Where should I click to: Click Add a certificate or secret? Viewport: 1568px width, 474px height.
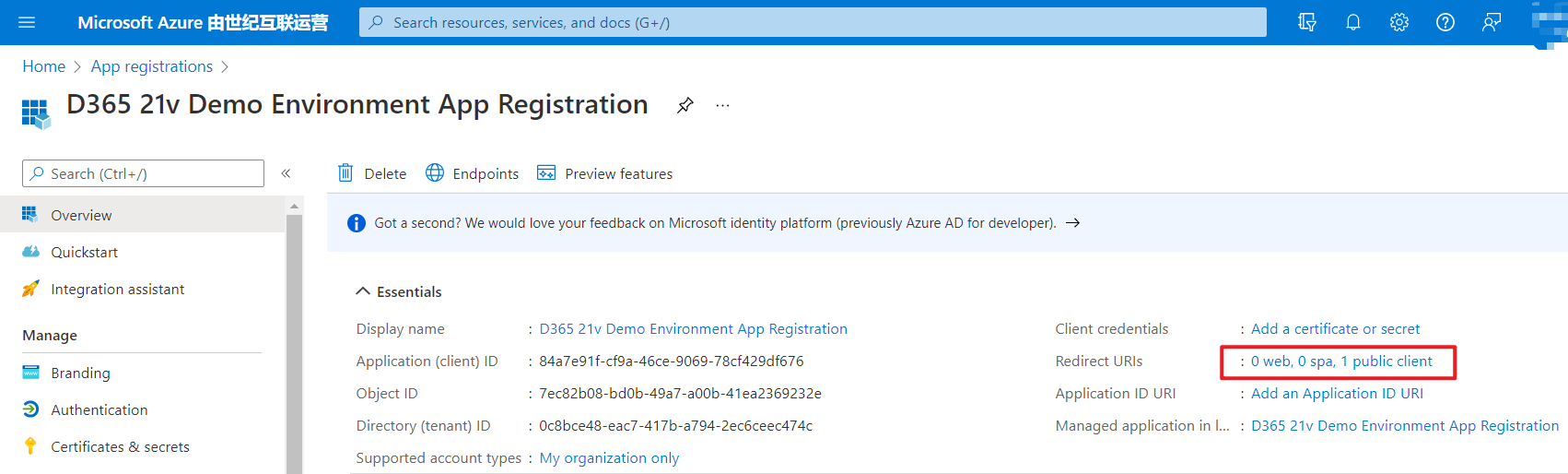(1335, 329)
